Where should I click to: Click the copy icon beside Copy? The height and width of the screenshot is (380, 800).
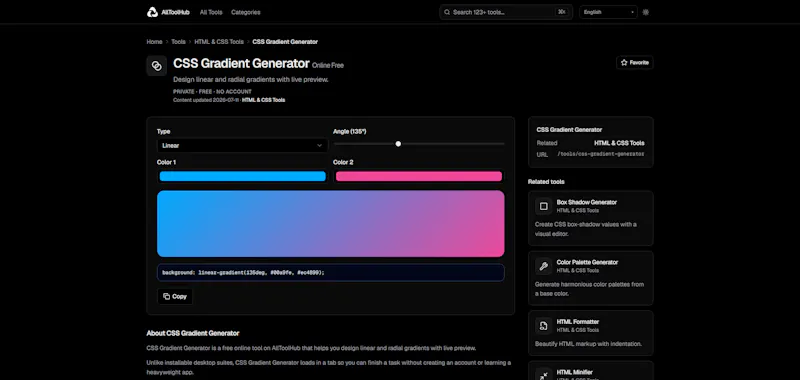(166, 296)
